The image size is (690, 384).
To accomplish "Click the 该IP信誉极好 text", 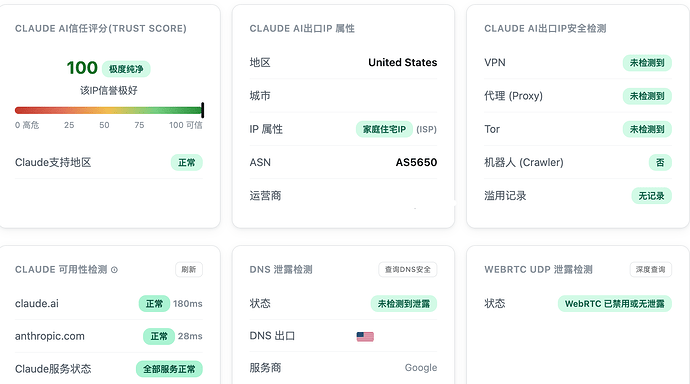I will click(109, 91).
